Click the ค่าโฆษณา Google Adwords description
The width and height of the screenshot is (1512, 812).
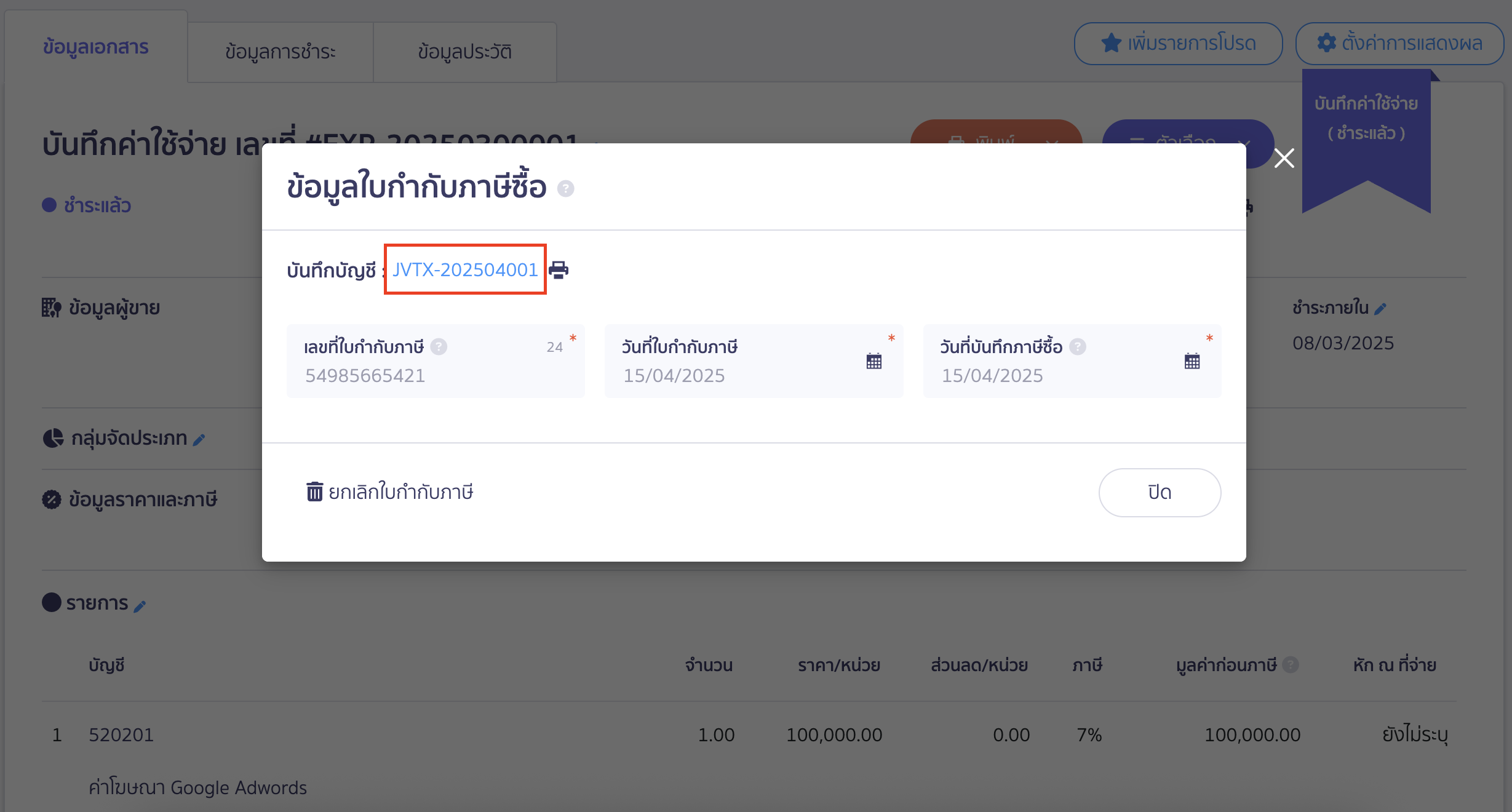click(197, 787)
